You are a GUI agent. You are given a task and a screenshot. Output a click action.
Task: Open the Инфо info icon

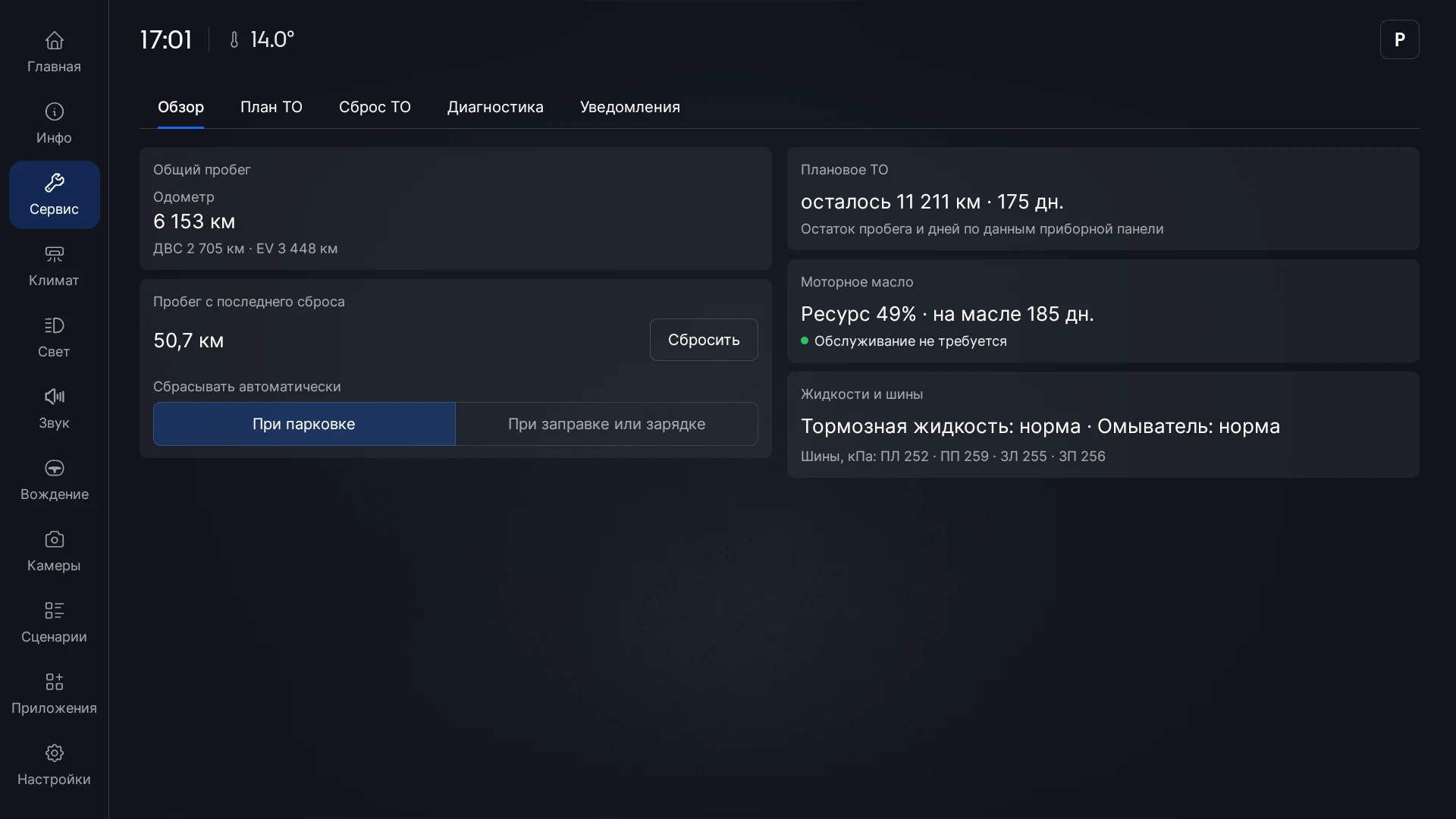coord(54,111)
